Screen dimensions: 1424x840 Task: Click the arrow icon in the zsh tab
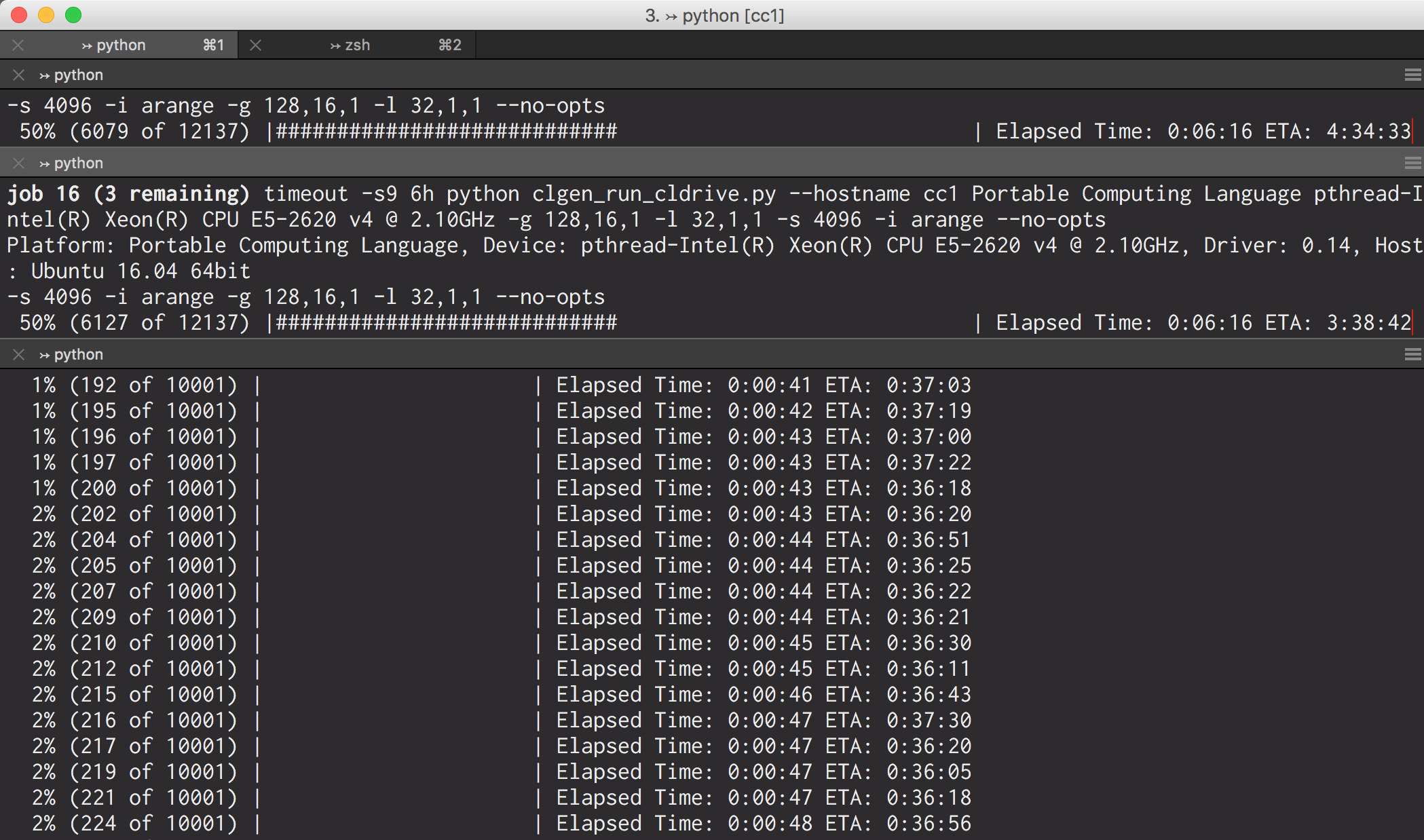[334, 45]
